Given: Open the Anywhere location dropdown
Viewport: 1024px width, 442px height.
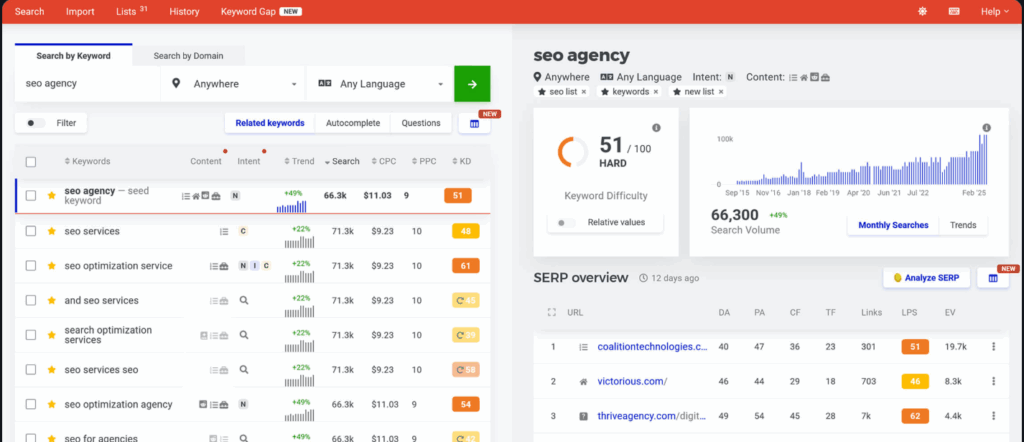Looking at the screenshot, I should pos(234,84).
